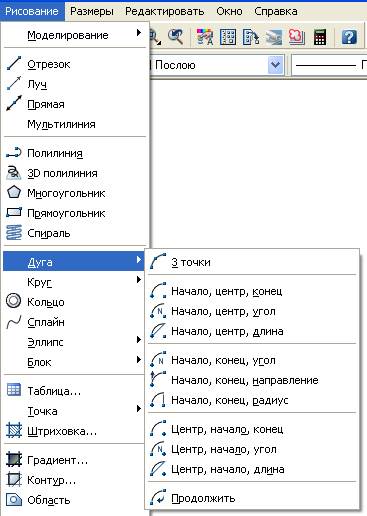Viewport: 367px width, 516px height.
Task: Choose the 3D полилиния tool
Action: tap(75, 173)
